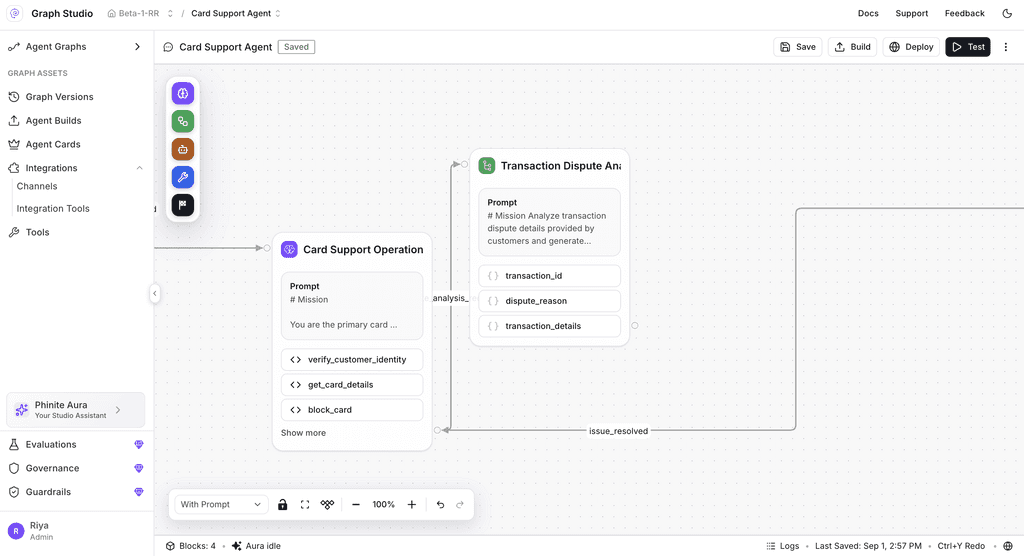The width and height of the screenshot is (1024, 556).
Task: Click the issue_resolved edge label
Action: click(618, 431)
